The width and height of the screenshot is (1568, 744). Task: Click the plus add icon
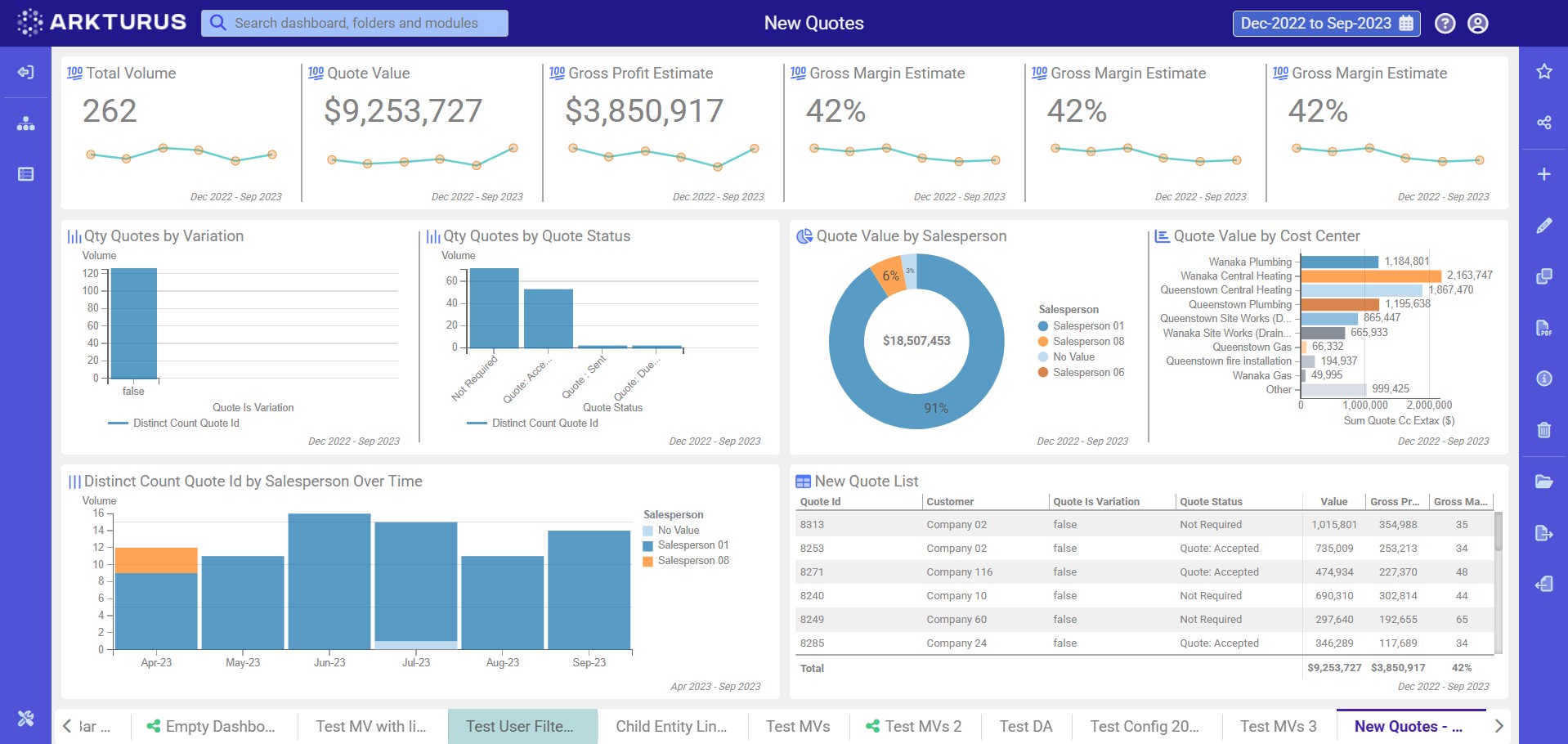pos(1543,174)
